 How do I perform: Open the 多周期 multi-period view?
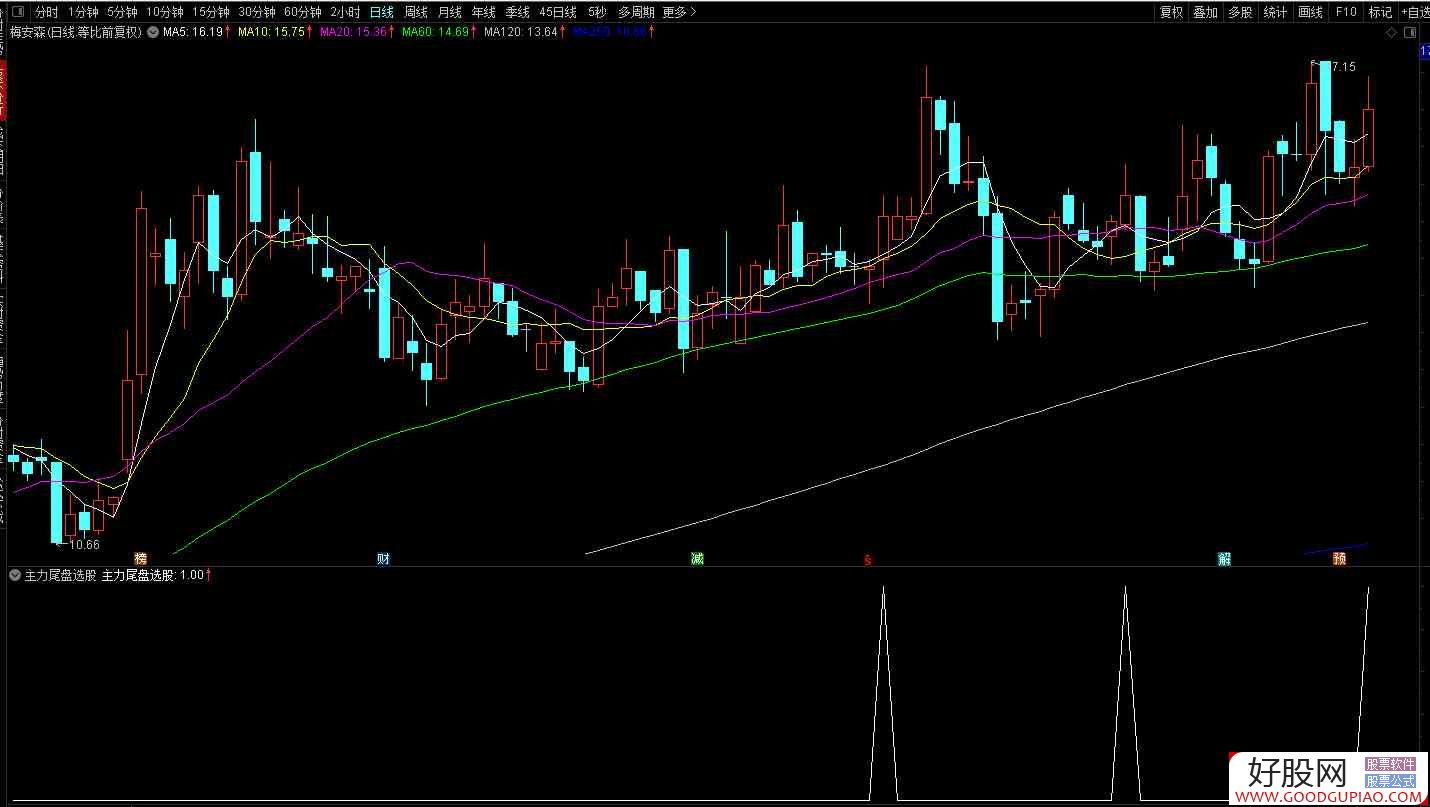coord(636,12)
